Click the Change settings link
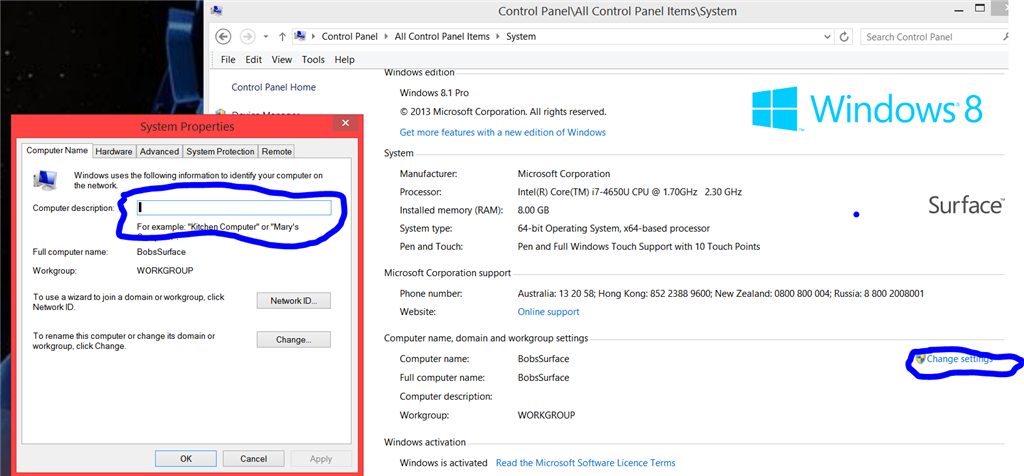The height and width of the screenshot is (476, 1024). (x=959, y=358)
